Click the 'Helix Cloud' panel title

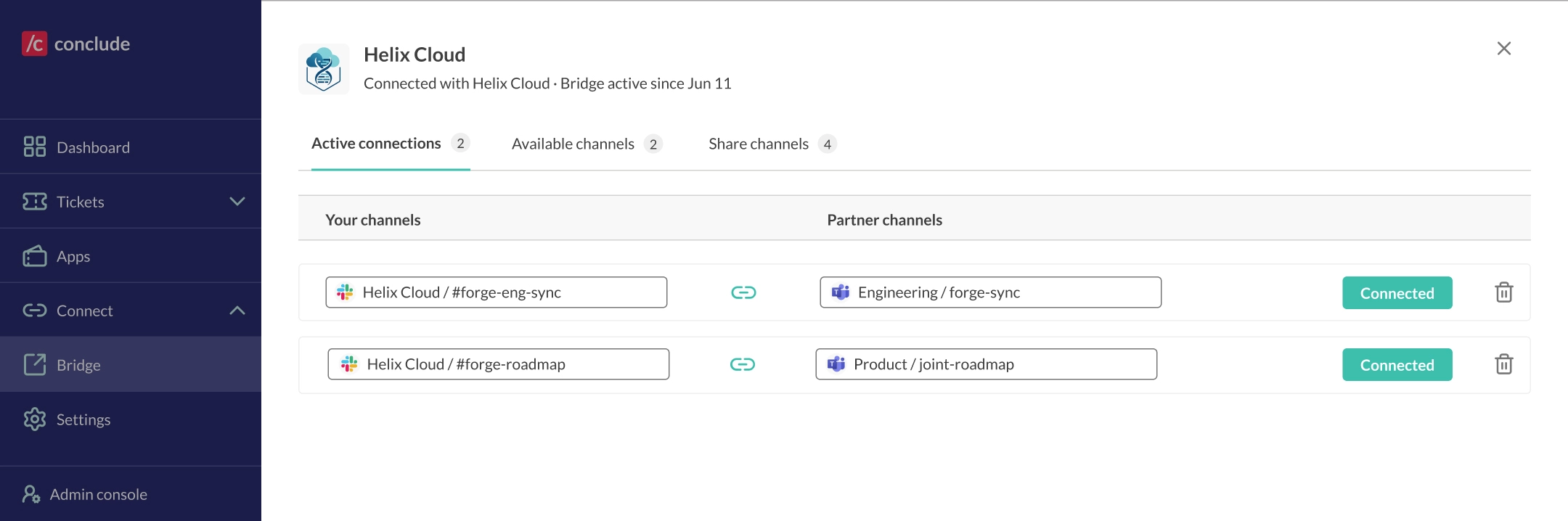point(415,54)
